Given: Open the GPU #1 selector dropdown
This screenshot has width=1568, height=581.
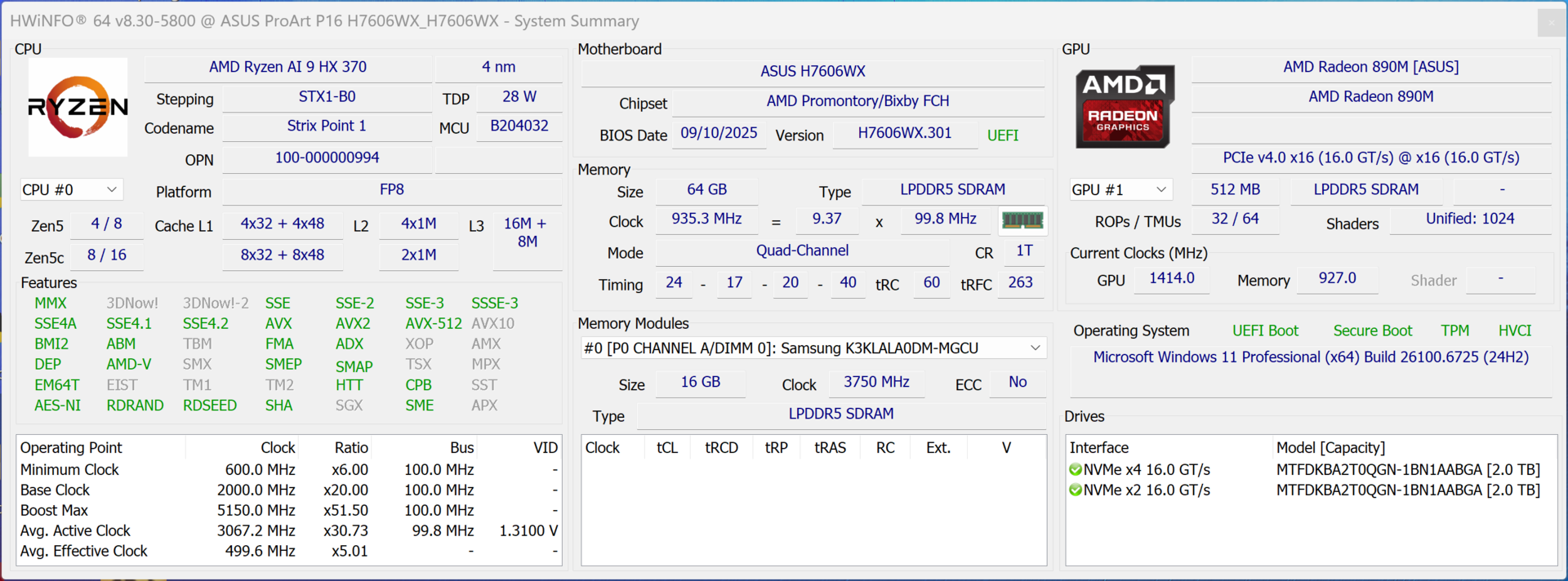Looking at the screenshot, I should [1119, 190].
